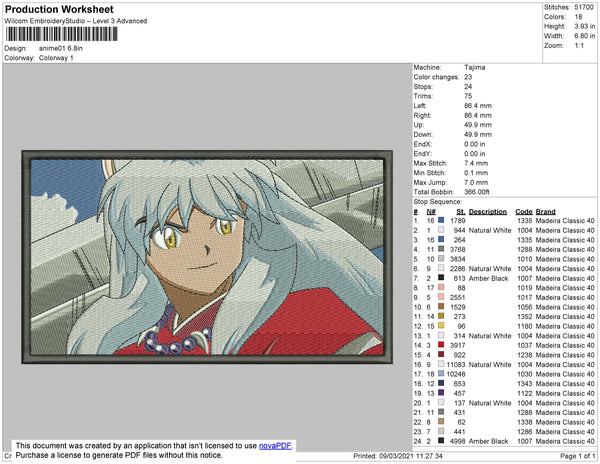Select the Width value 6.80 in
Image resolution: width=600 pixels, height=464 pixels.
pos(584,36)
